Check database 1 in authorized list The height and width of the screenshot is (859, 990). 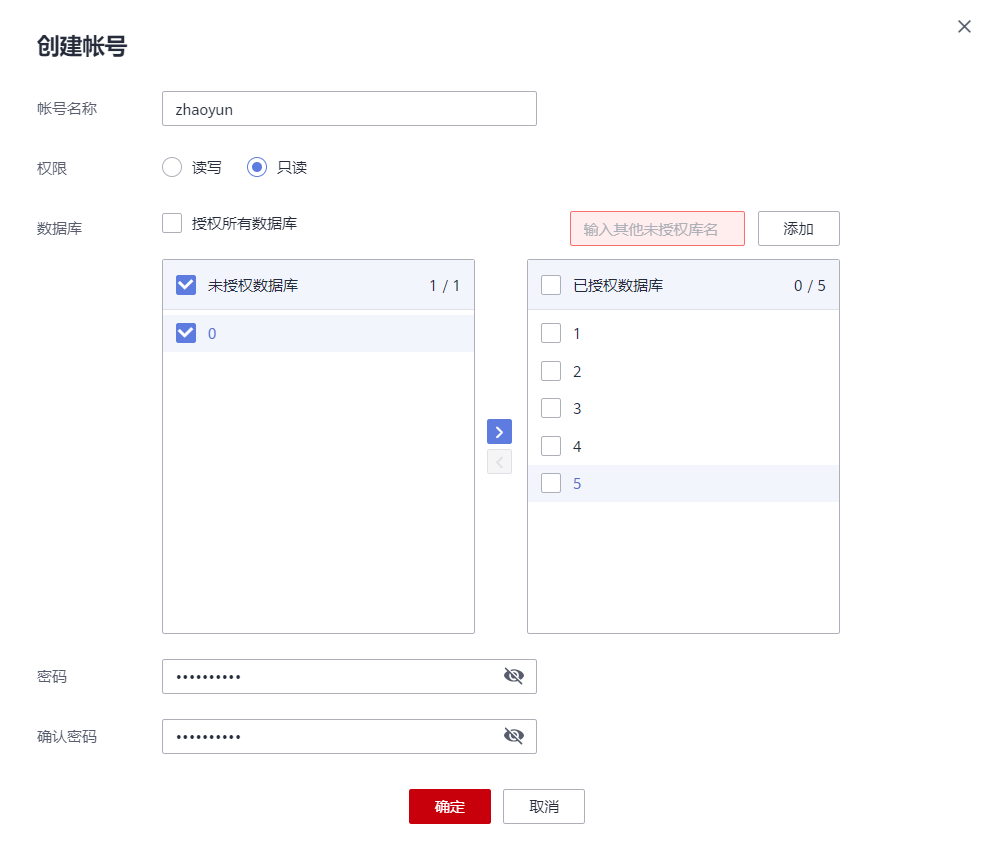551,333
